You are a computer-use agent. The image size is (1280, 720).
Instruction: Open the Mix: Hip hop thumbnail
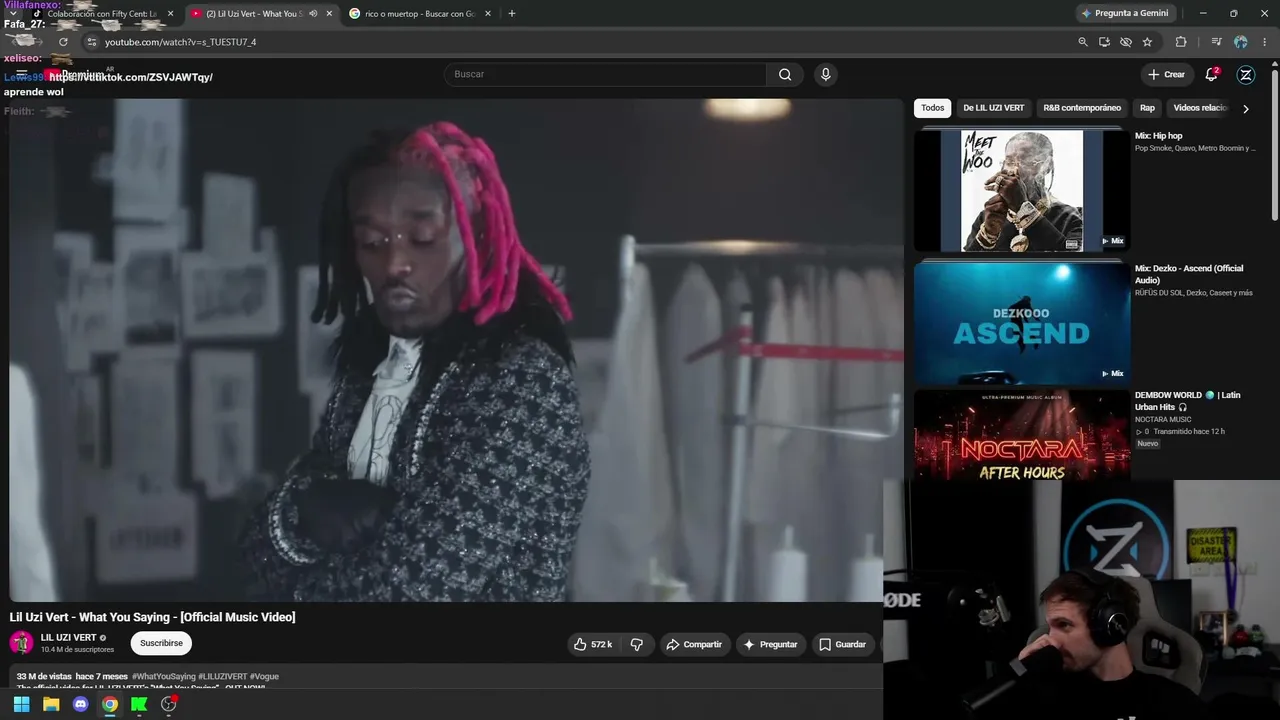click(x=1022, y=190)
